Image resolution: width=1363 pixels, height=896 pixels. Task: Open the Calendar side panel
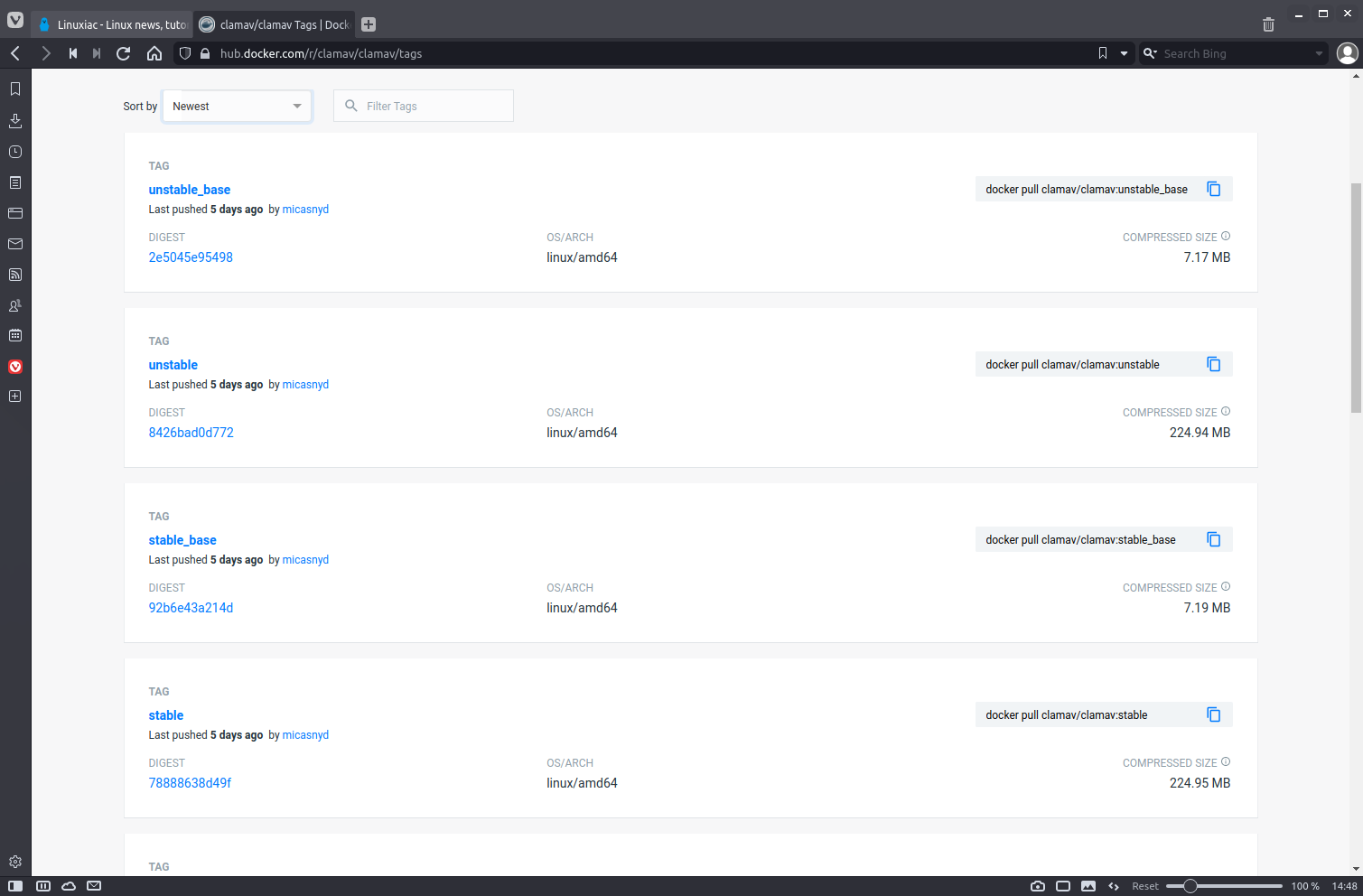pyautogui.click(x=15, y=335)
